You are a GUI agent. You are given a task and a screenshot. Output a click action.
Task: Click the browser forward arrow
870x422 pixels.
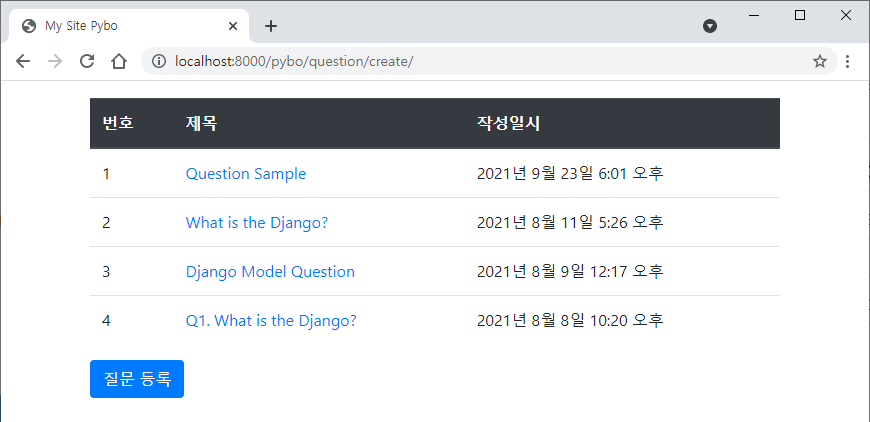point(55,61)
